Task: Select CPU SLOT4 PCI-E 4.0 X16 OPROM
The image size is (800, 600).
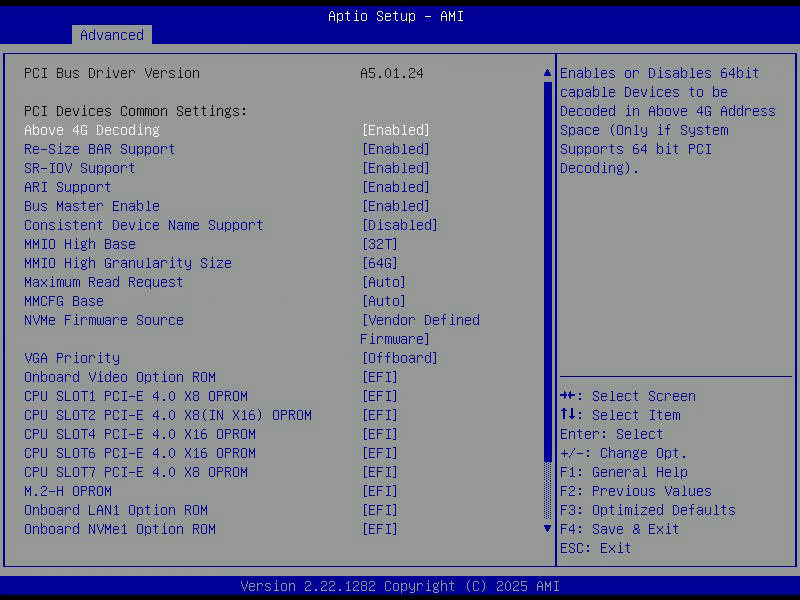Action: tap(140, 434)
